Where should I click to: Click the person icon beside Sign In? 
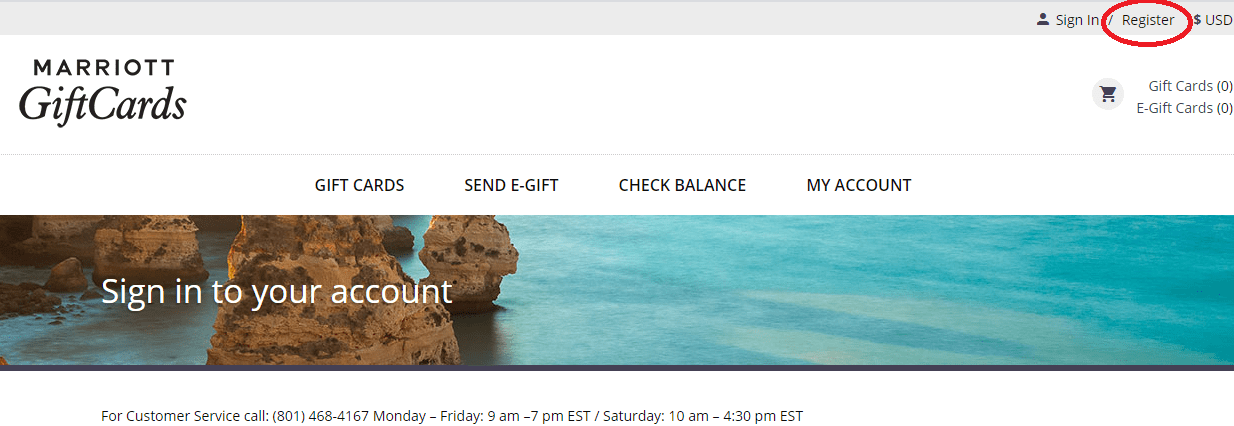[1043, 19]
